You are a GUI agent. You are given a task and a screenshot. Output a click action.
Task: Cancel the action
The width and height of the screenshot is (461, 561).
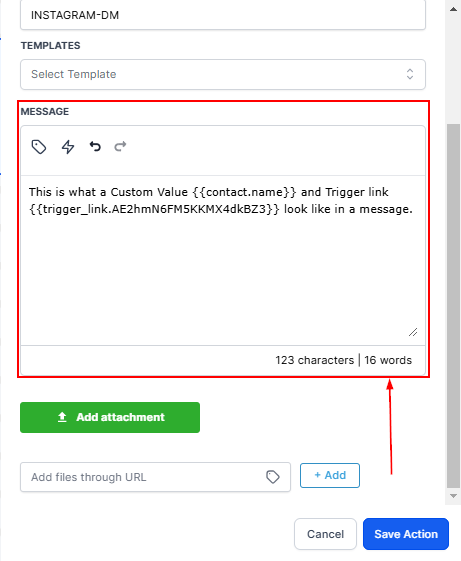(x=325, y=534)
